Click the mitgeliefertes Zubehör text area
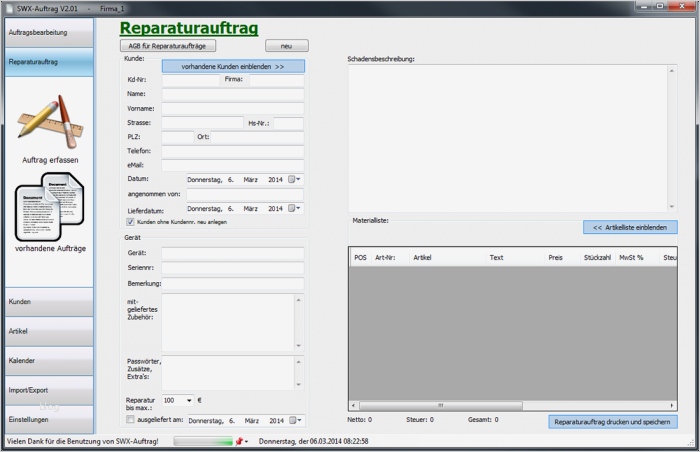This screenshot has height=452, width=700. click(228, 322)
